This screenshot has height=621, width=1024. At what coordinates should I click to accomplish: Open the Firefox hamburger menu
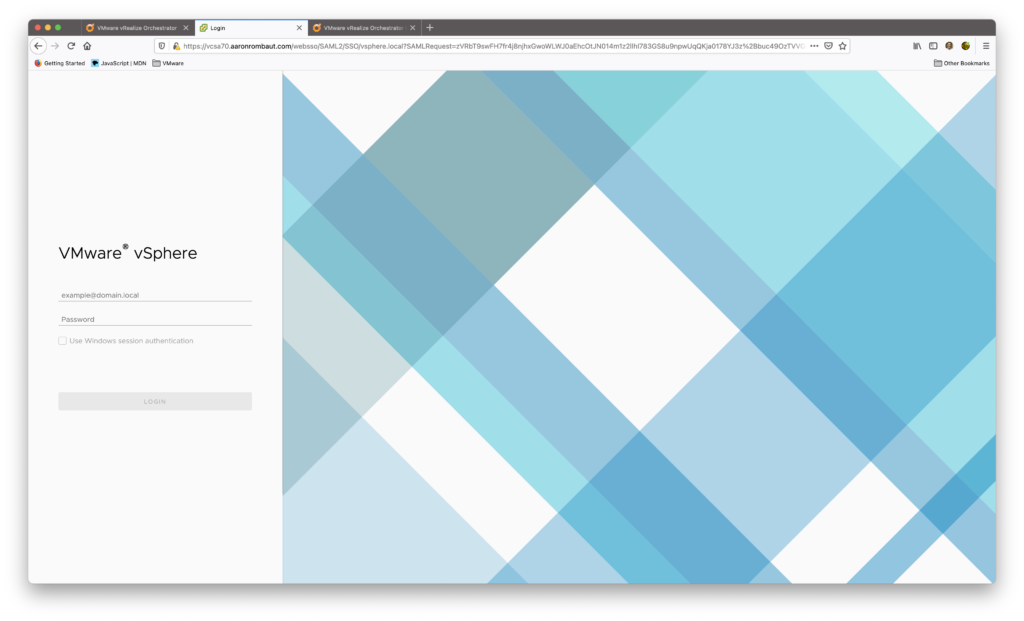point(986,46)
